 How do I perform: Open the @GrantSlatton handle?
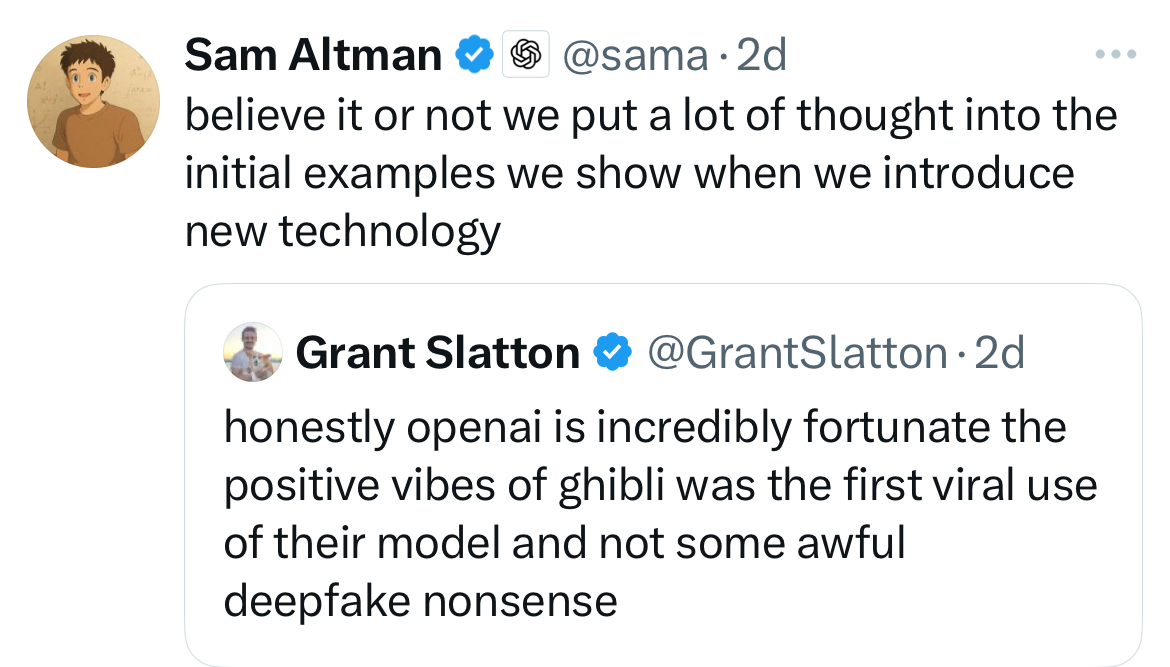tap(797, 353)
